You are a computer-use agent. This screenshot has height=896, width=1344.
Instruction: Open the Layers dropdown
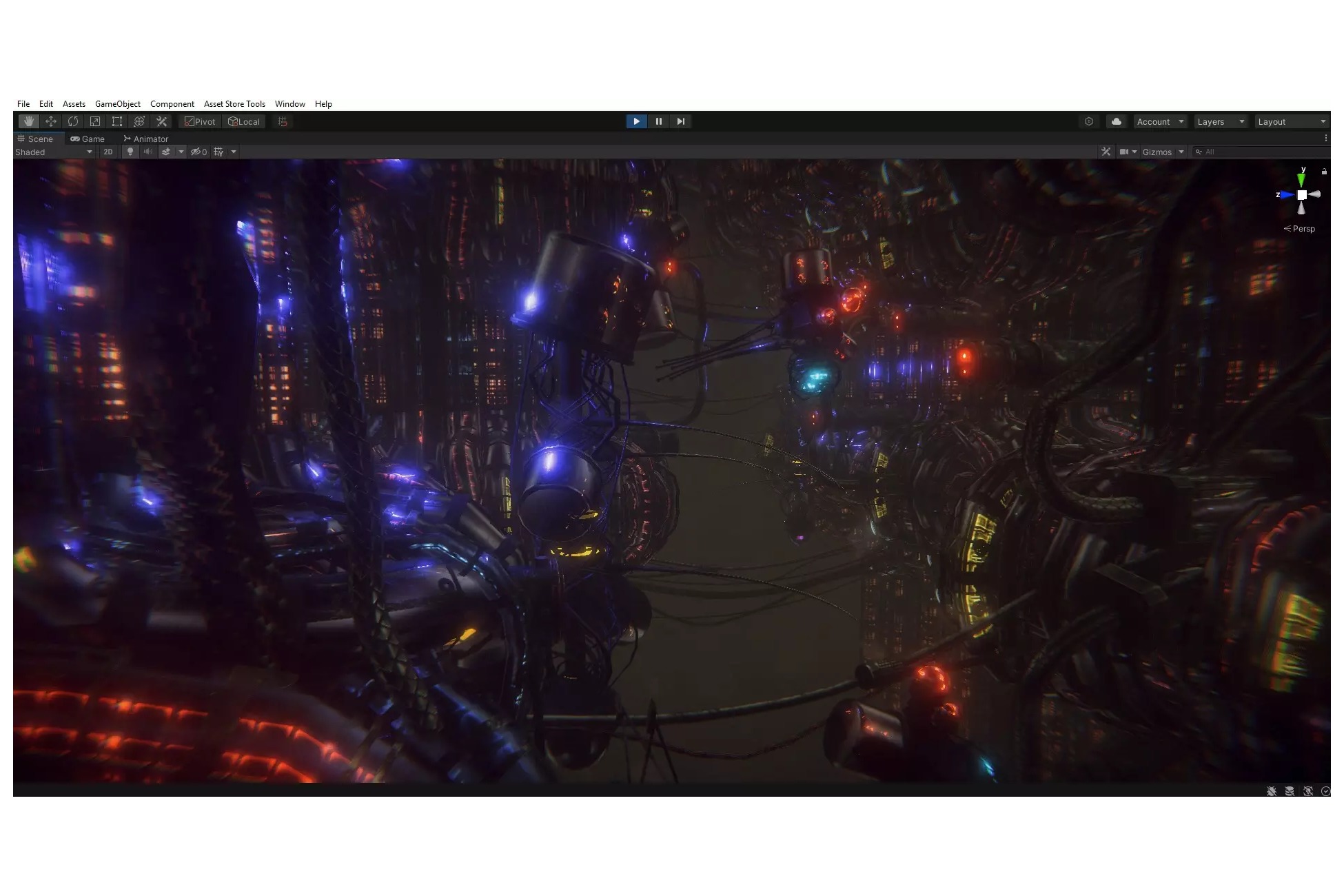pos(1221,121)
